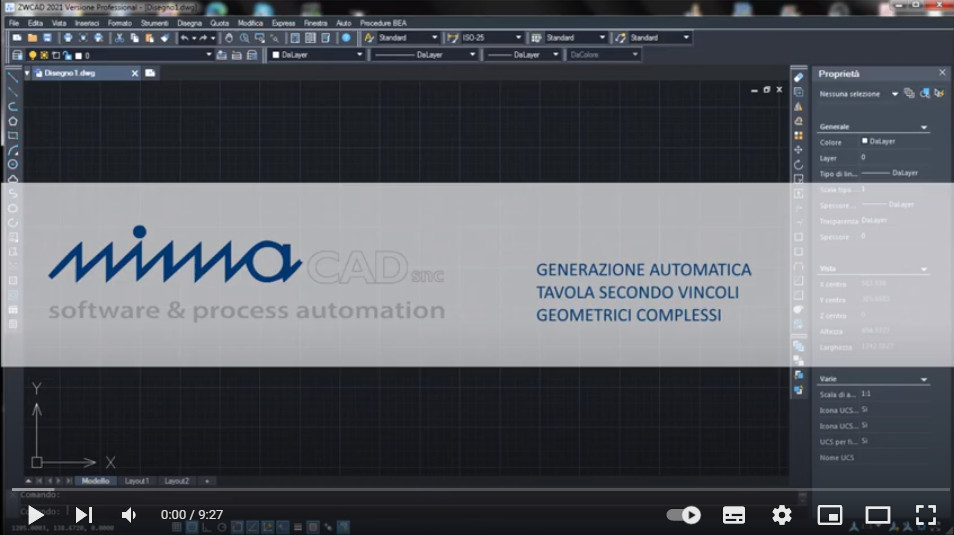Open the File menu
Image resolution: width=954 pixels, height=535 pixels.
14,23
